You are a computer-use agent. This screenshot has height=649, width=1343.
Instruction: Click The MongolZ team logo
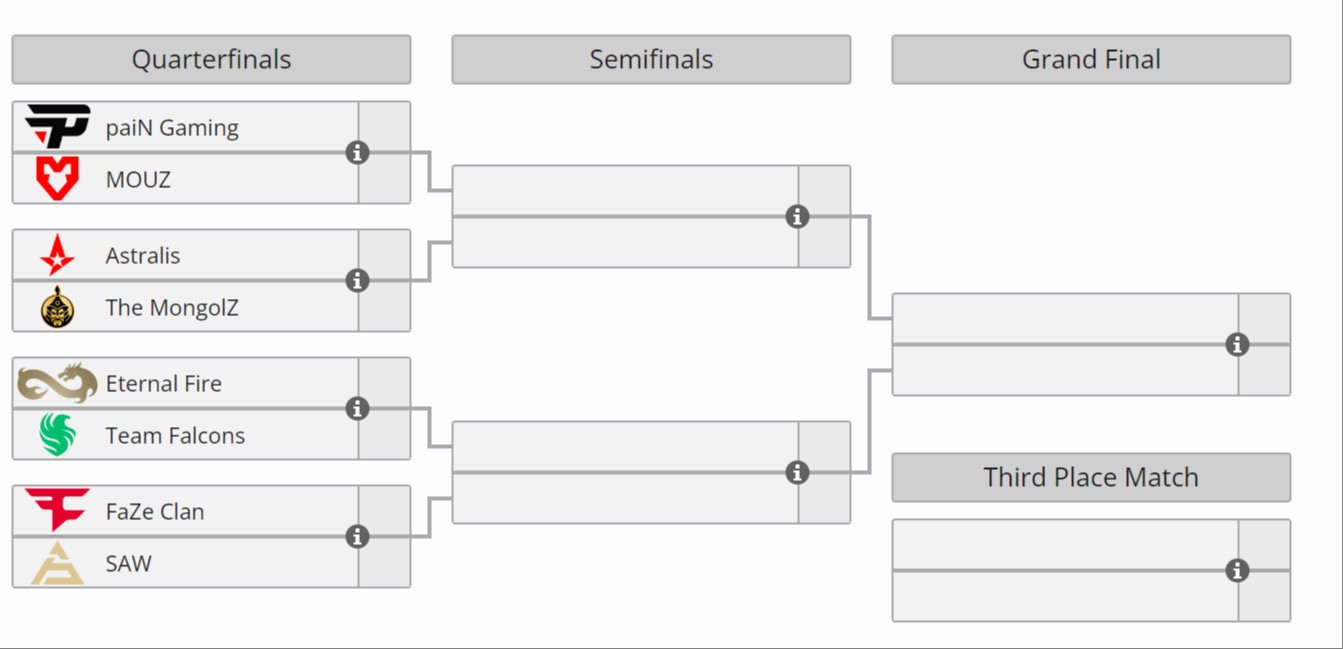57,307
